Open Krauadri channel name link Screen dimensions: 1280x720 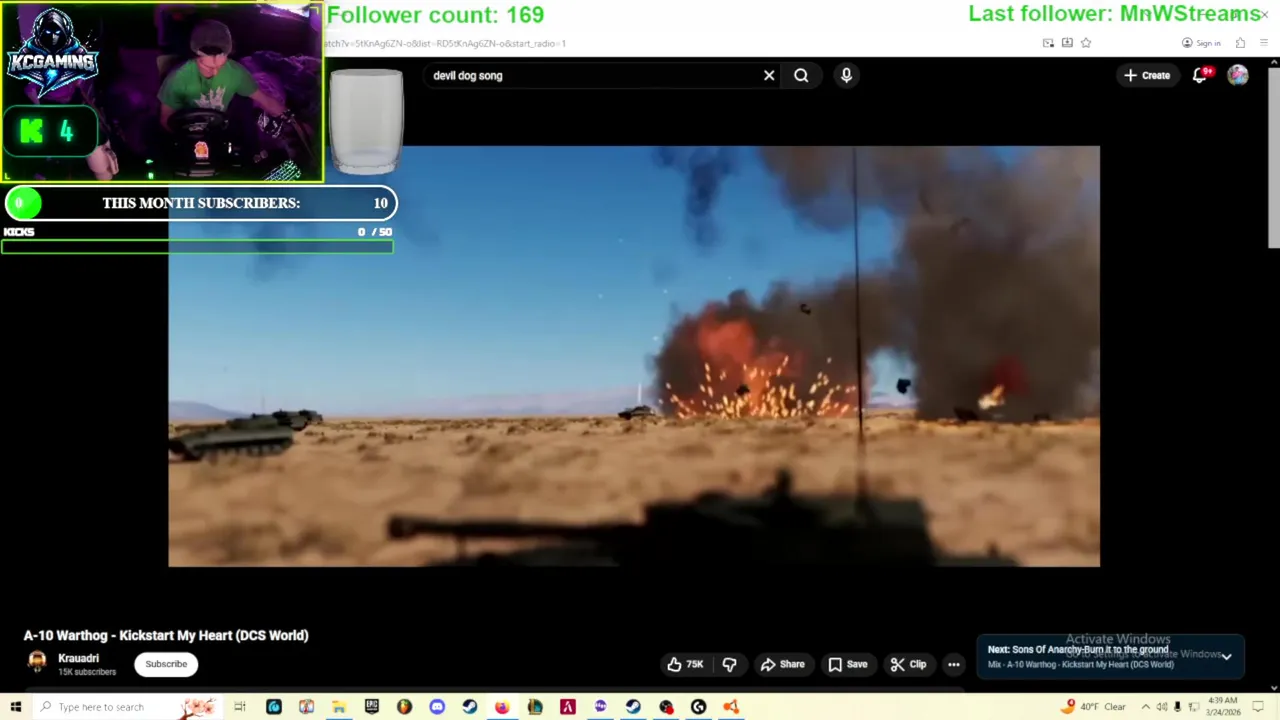click(78, 658)
